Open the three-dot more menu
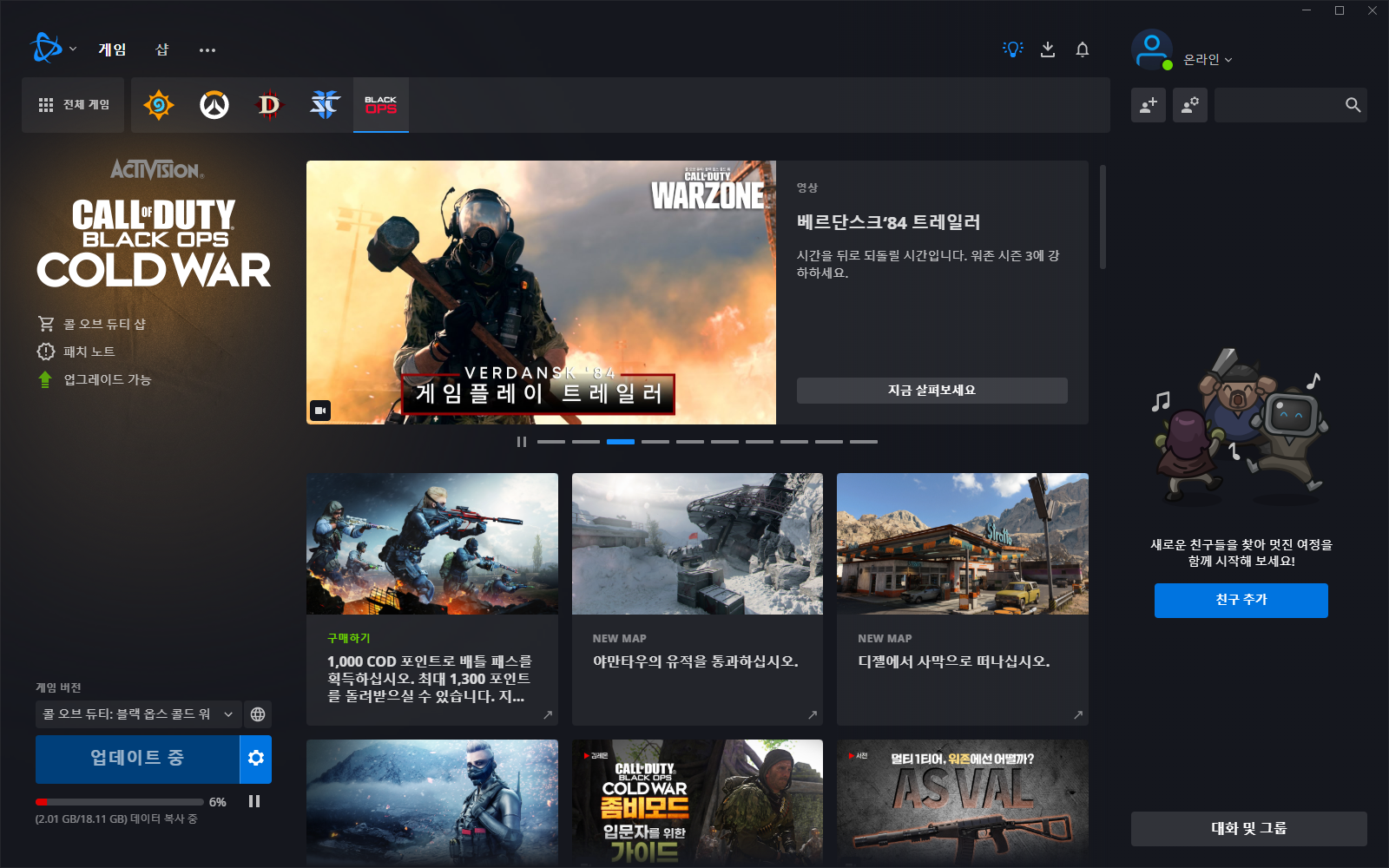 click(207, 50)
